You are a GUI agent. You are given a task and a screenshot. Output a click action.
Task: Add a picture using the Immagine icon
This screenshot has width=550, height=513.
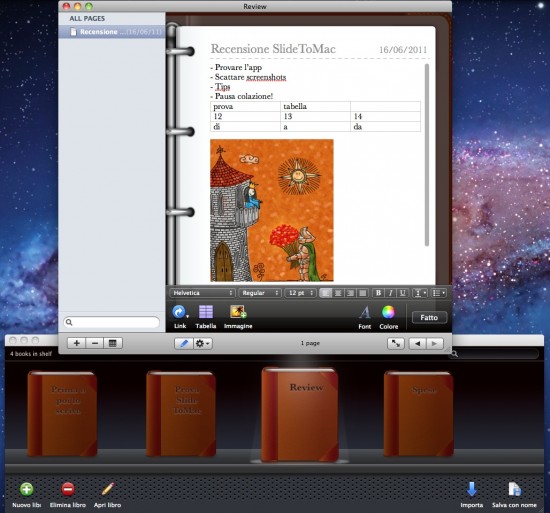coord(238,311)
